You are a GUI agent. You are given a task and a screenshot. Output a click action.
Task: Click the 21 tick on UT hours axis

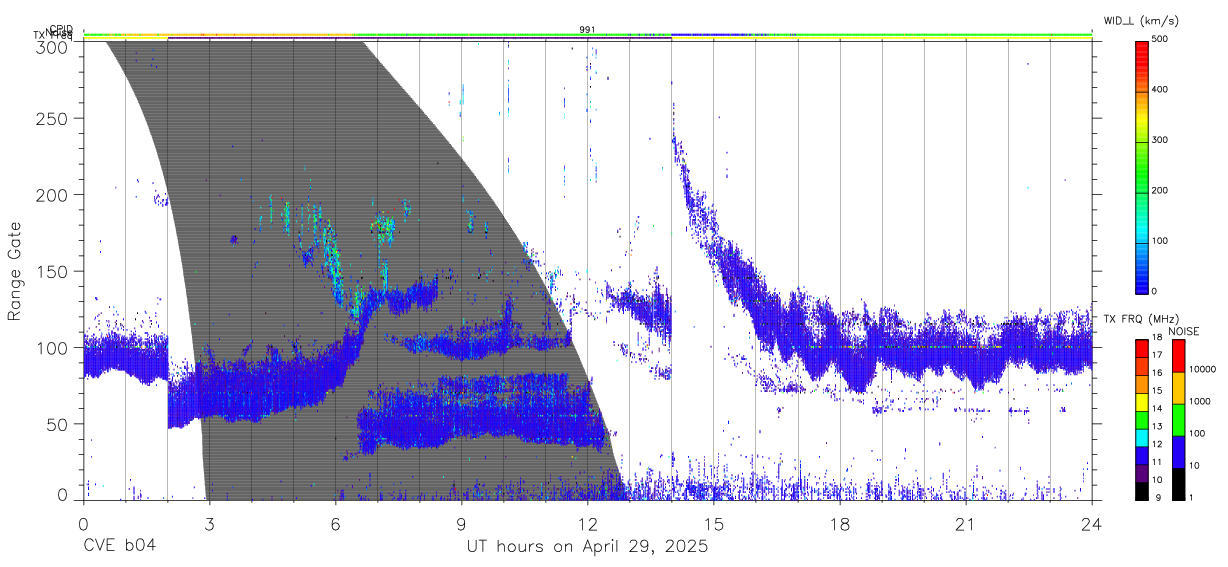966,525
